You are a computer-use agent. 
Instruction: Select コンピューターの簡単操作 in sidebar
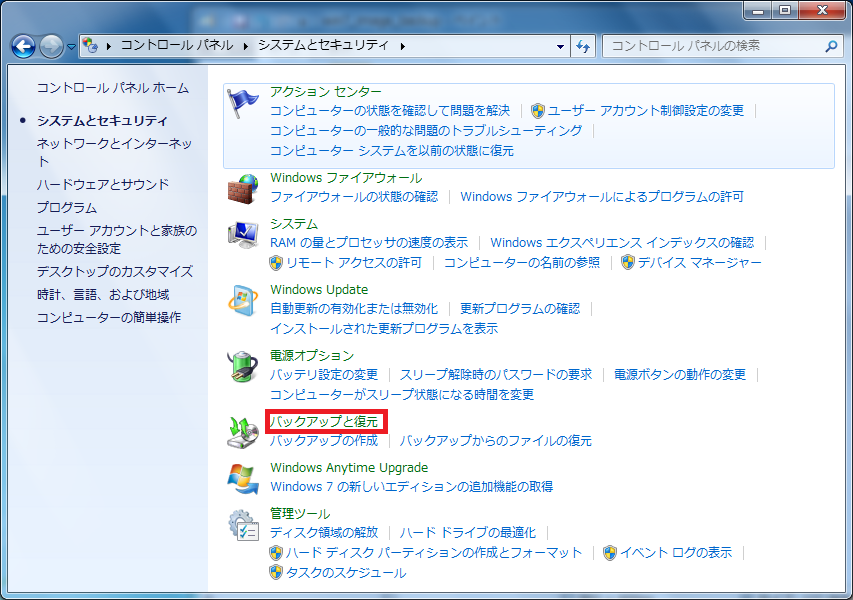coord(109,318)
